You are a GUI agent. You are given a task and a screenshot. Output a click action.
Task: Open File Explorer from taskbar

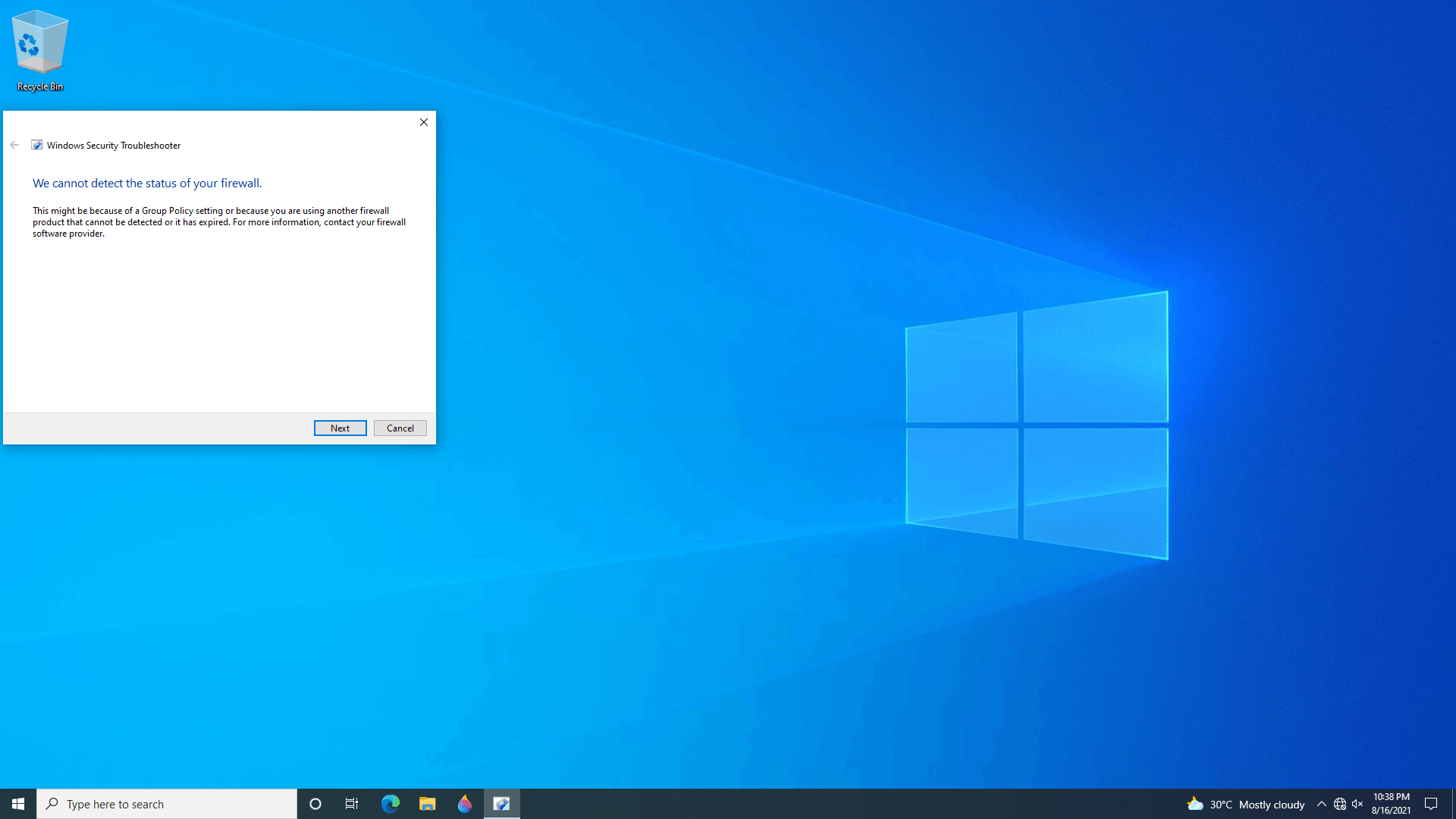427,804
